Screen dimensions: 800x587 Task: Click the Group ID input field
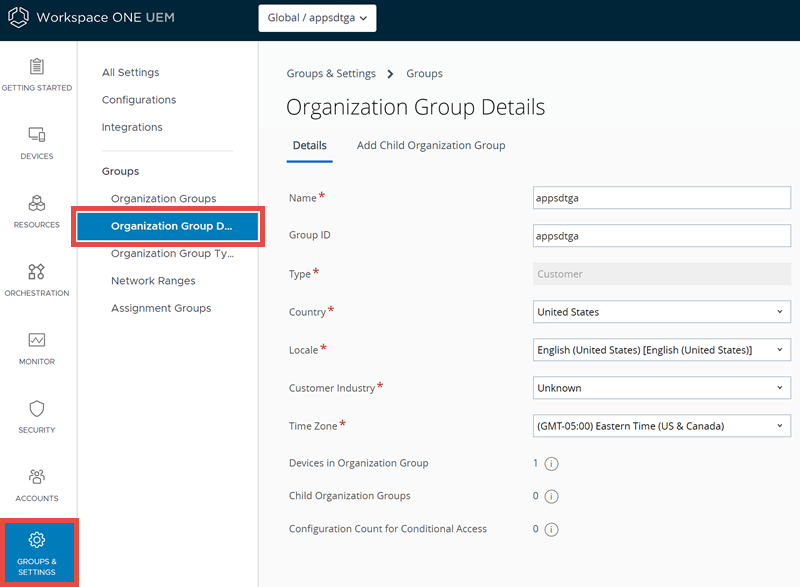(662, 236)
